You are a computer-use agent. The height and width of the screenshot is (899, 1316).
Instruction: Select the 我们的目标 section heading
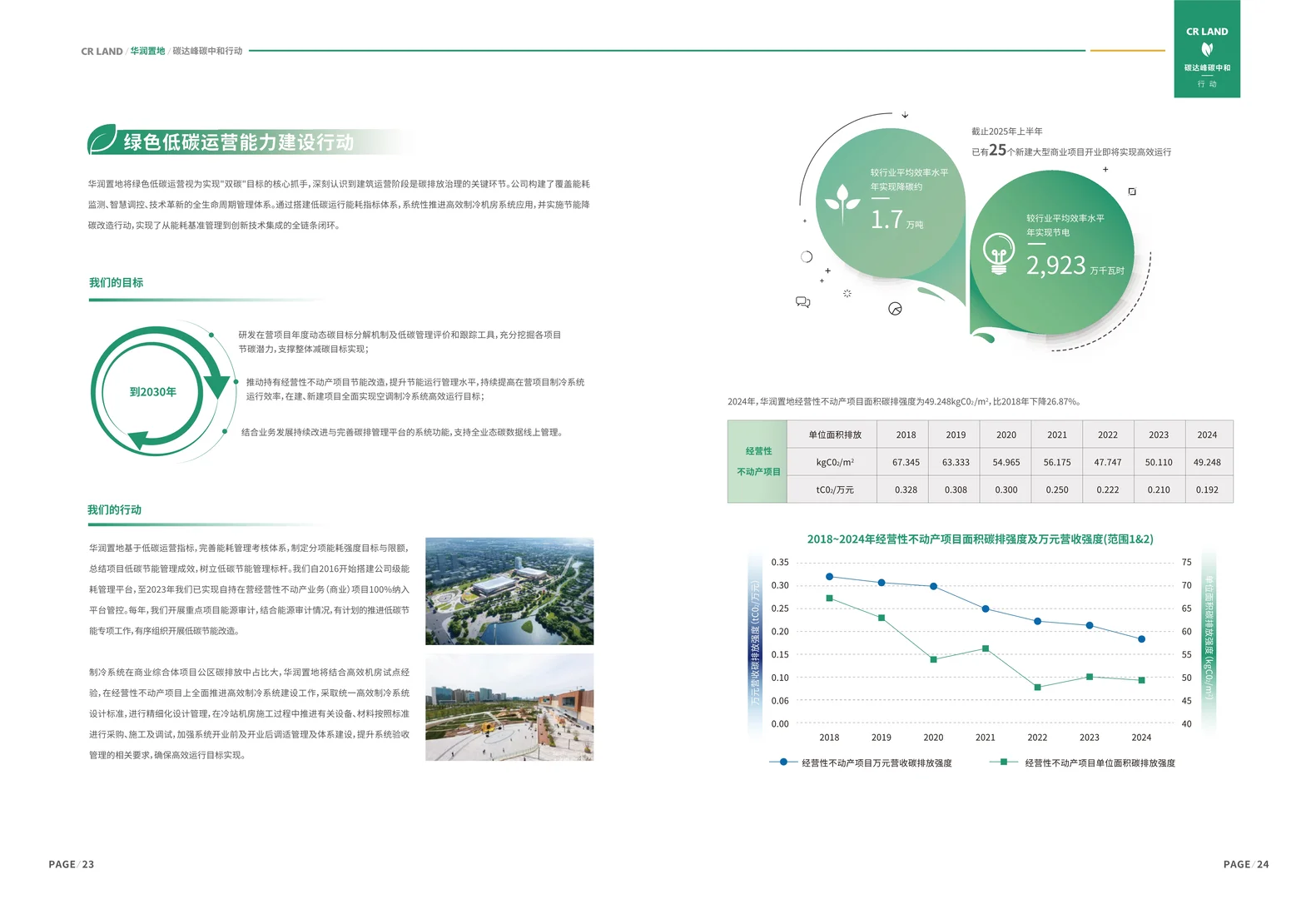coord(116,283)
